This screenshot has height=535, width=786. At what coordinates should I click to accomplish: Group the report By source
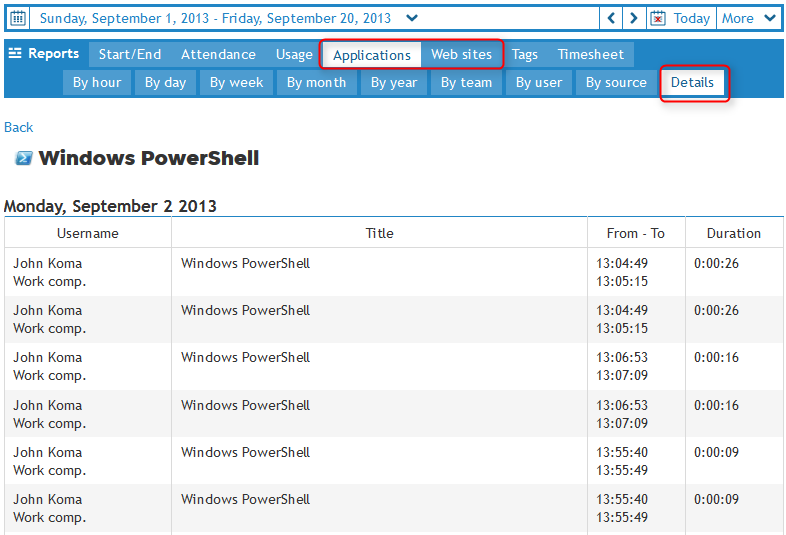tap(616, 82)
